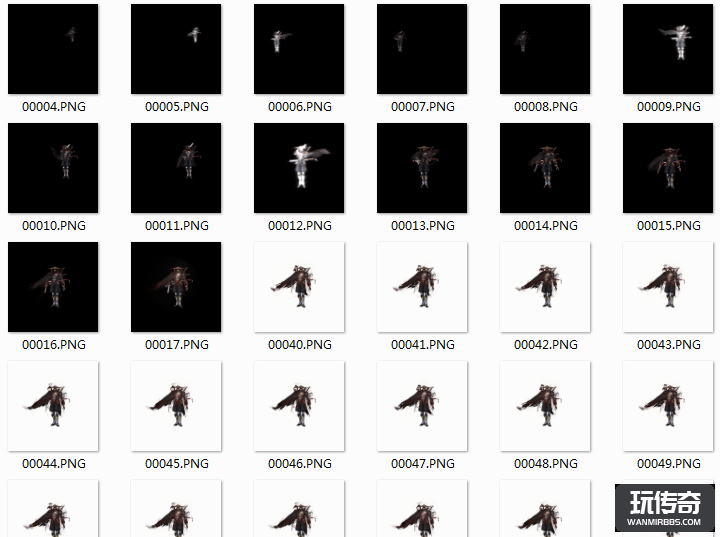
Task: Select the 00047.PNG thumbnail image
Action: (x=422, y=406)
